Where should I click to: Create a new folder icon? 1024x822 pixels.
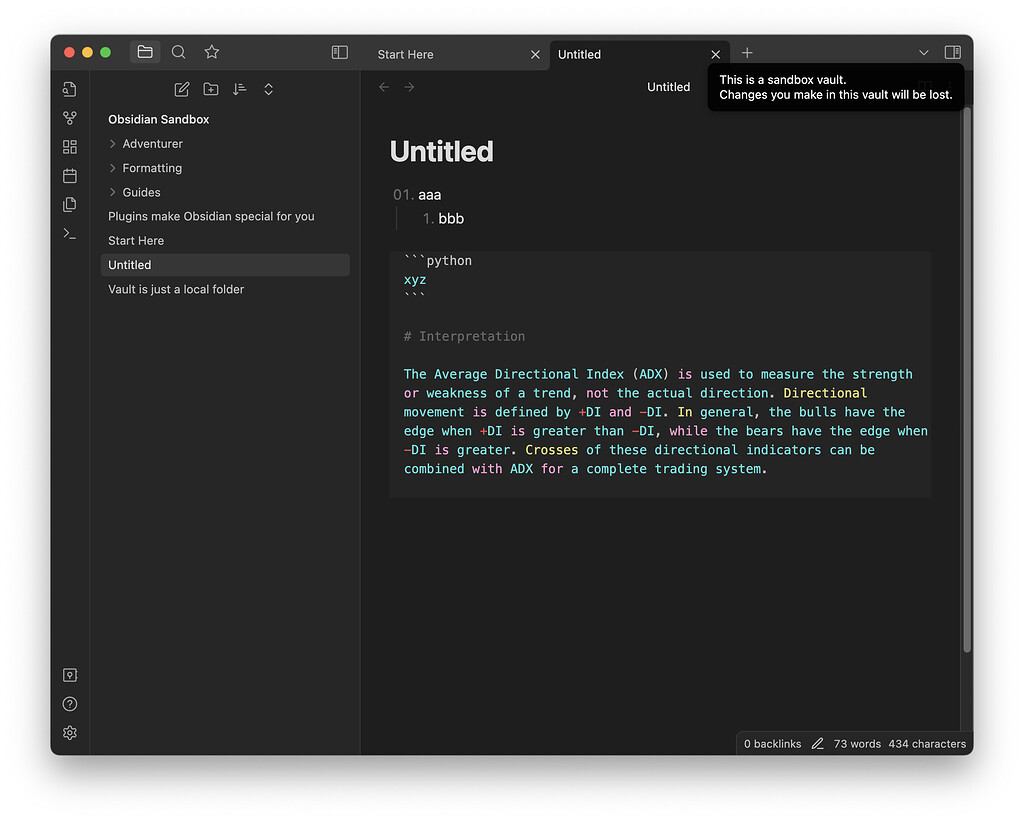(211, 89)
